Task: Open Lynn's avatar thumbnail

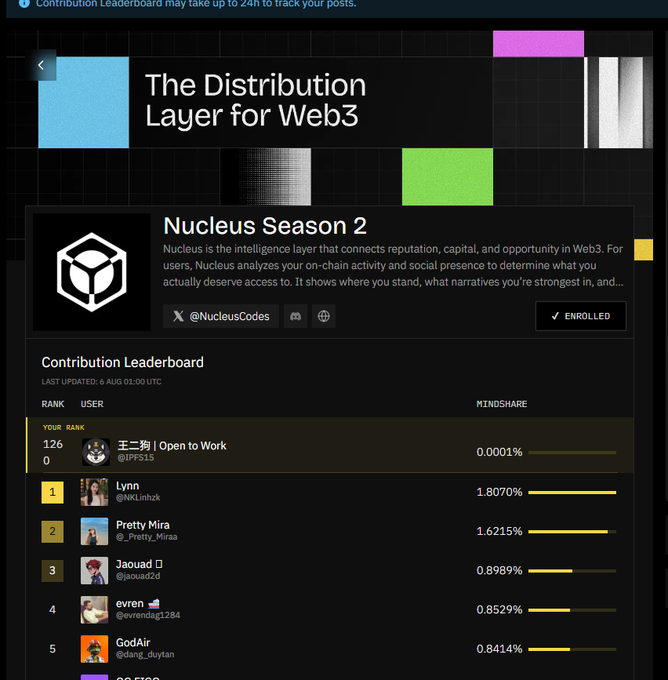Action: [95, 492]
